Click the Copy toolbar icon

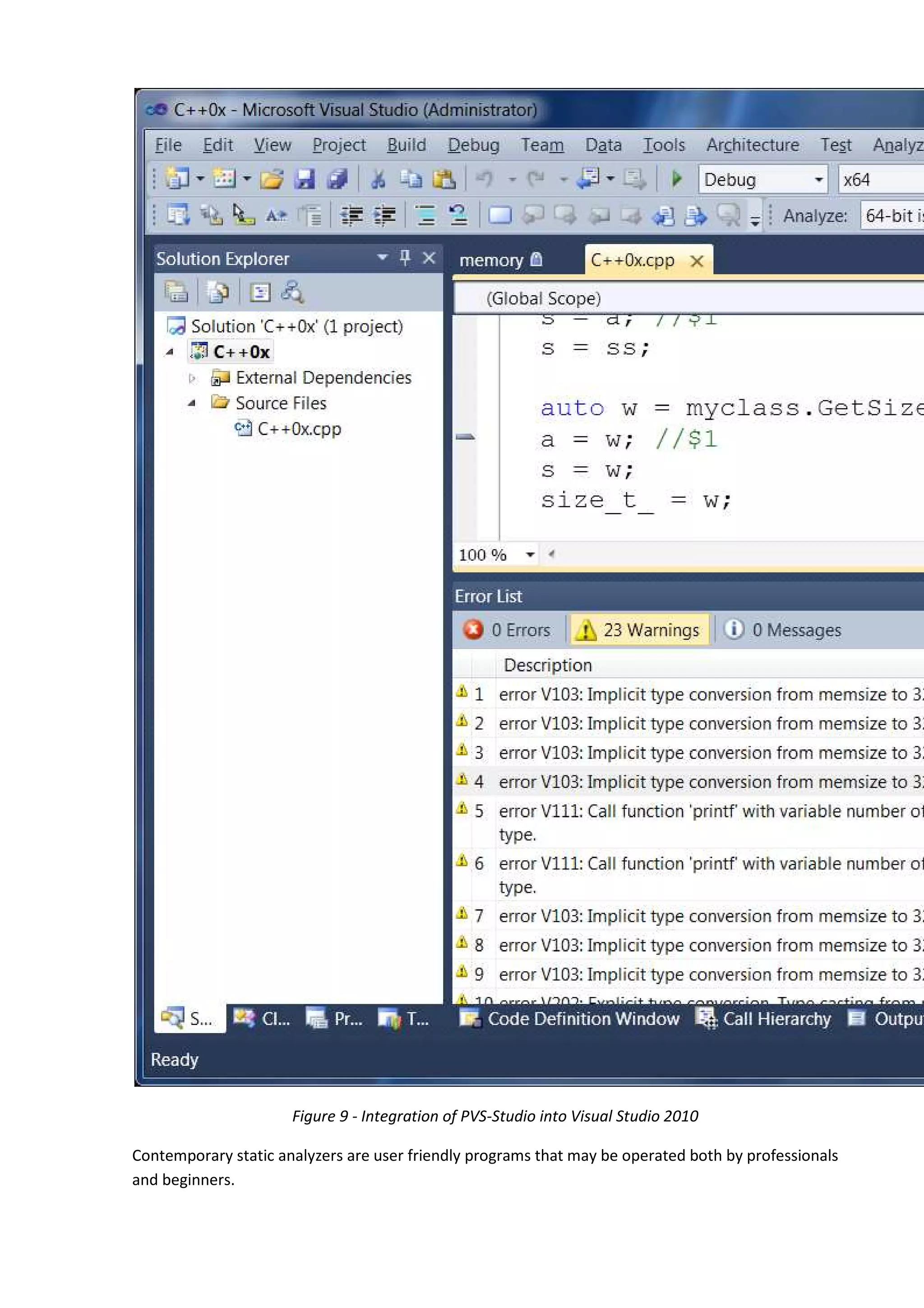point(411,180)
